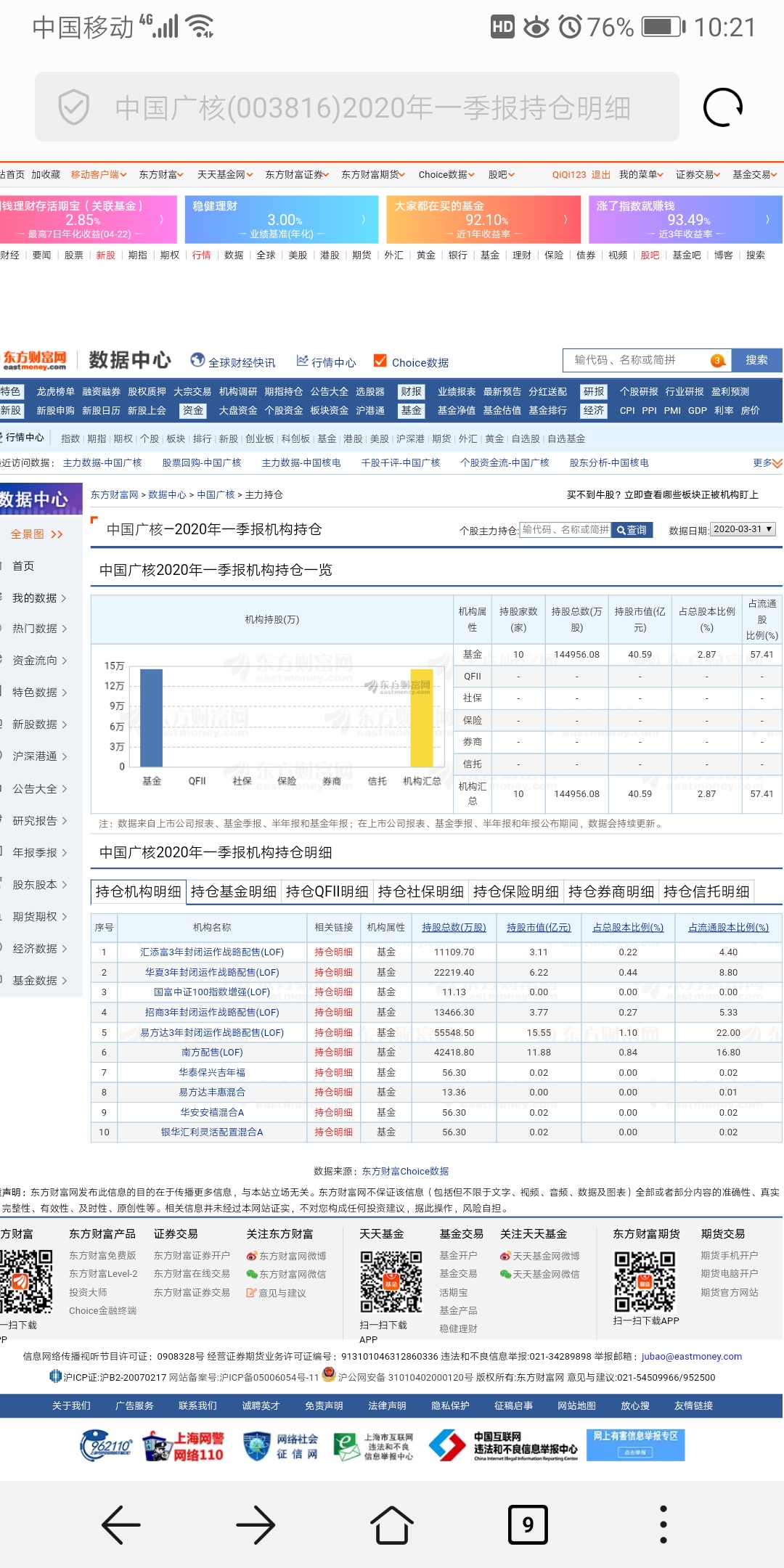Click the 行情中心 chart icon

click(303, 361)
